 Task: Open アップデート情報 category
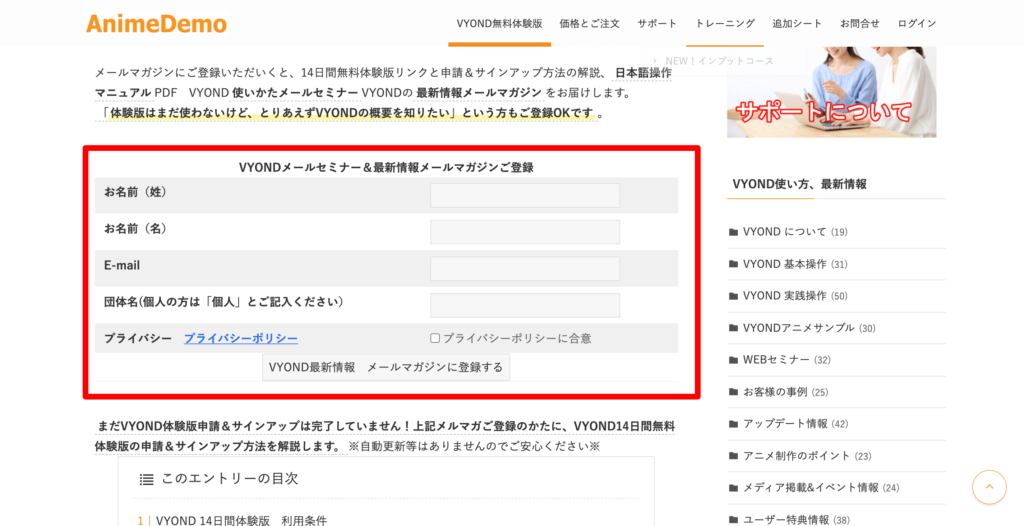pos(785,423)
